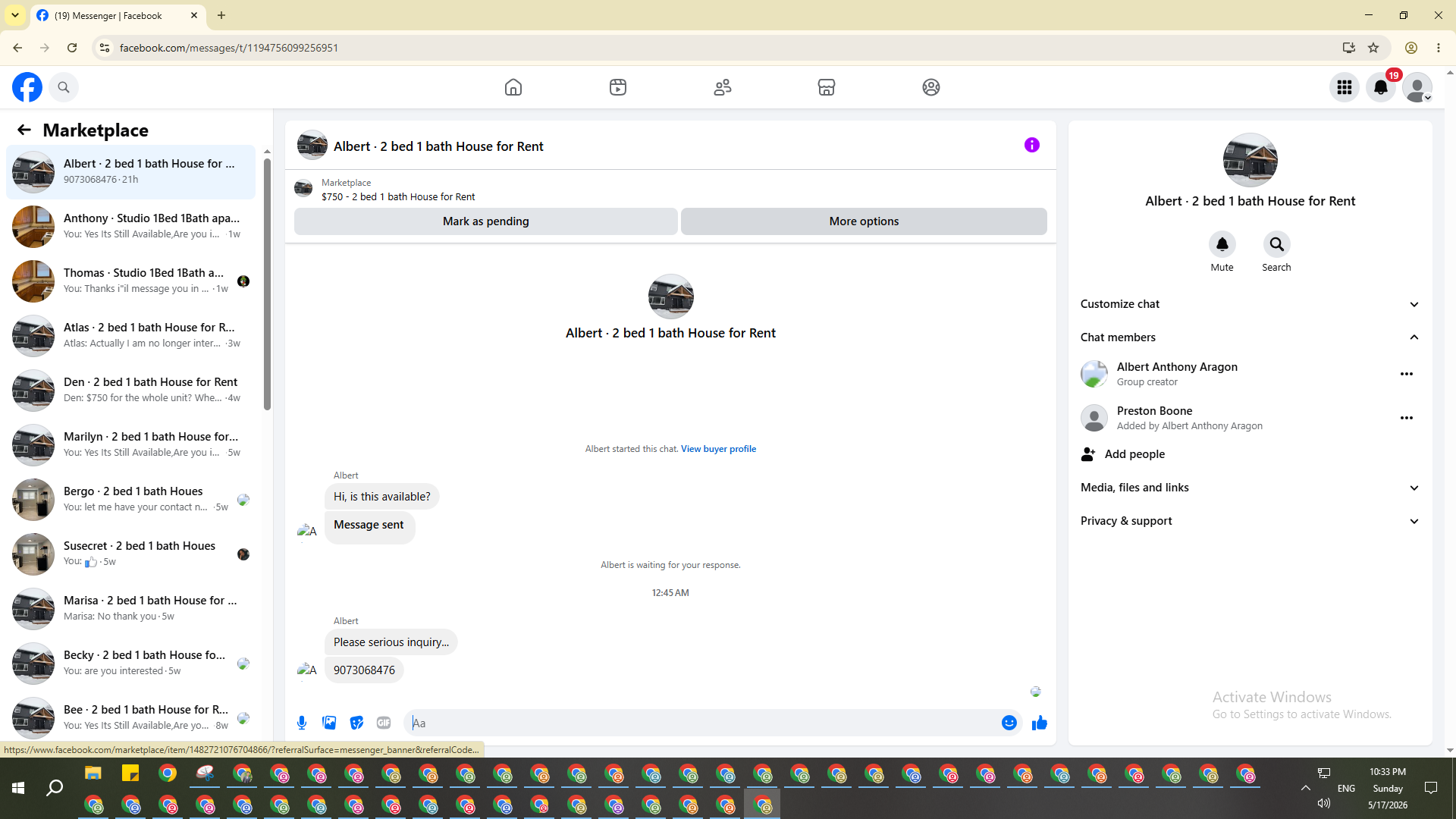This screenshot has width=1456, height=819.
Task: Open the account profile menu avatar
Action: click(1417, 87)
